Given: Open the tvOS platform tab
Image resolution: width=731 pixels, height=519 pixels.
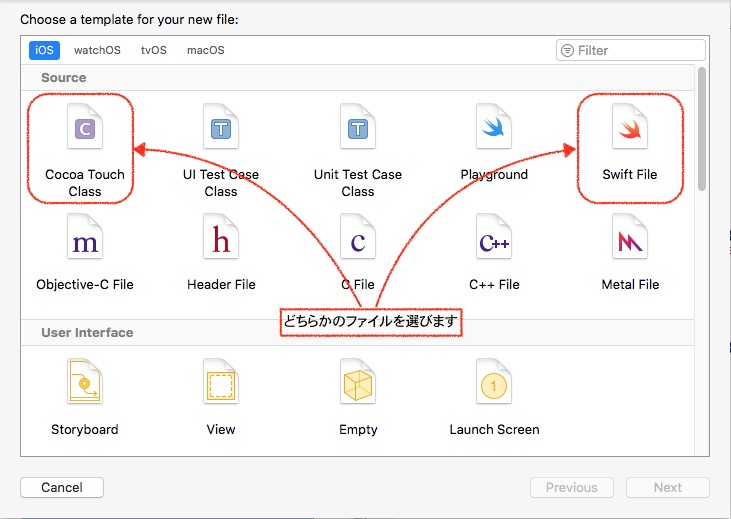Looking at the screenshot, I should pyautogui.click(x=153, y=50).
